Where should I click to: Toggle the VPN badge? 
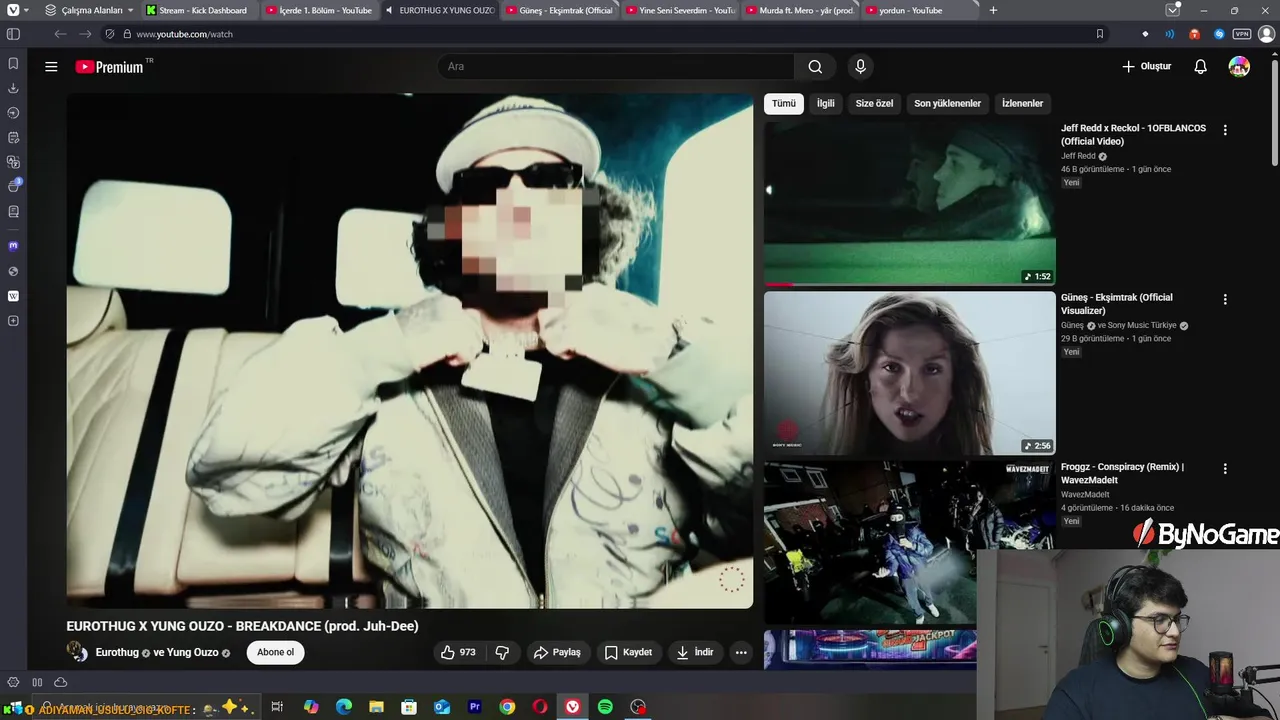(1242, 34)
